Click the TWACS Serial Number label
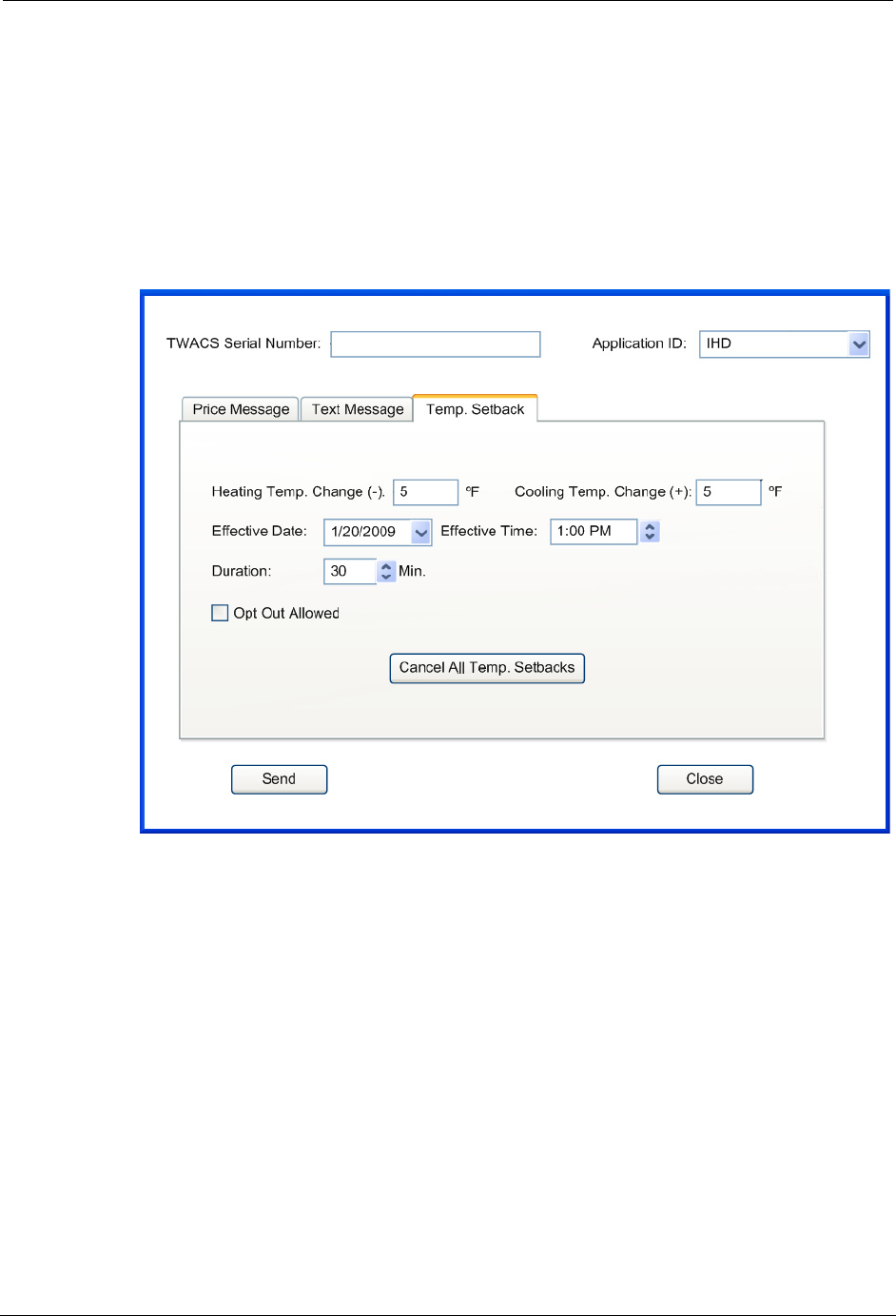This screenshot has width=896, height=1316. click(243, 344)
